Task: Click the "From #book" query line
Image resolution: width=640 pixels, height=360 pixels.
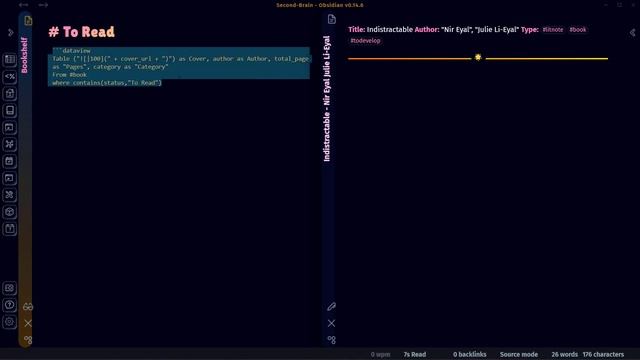Action: point(69,75)
